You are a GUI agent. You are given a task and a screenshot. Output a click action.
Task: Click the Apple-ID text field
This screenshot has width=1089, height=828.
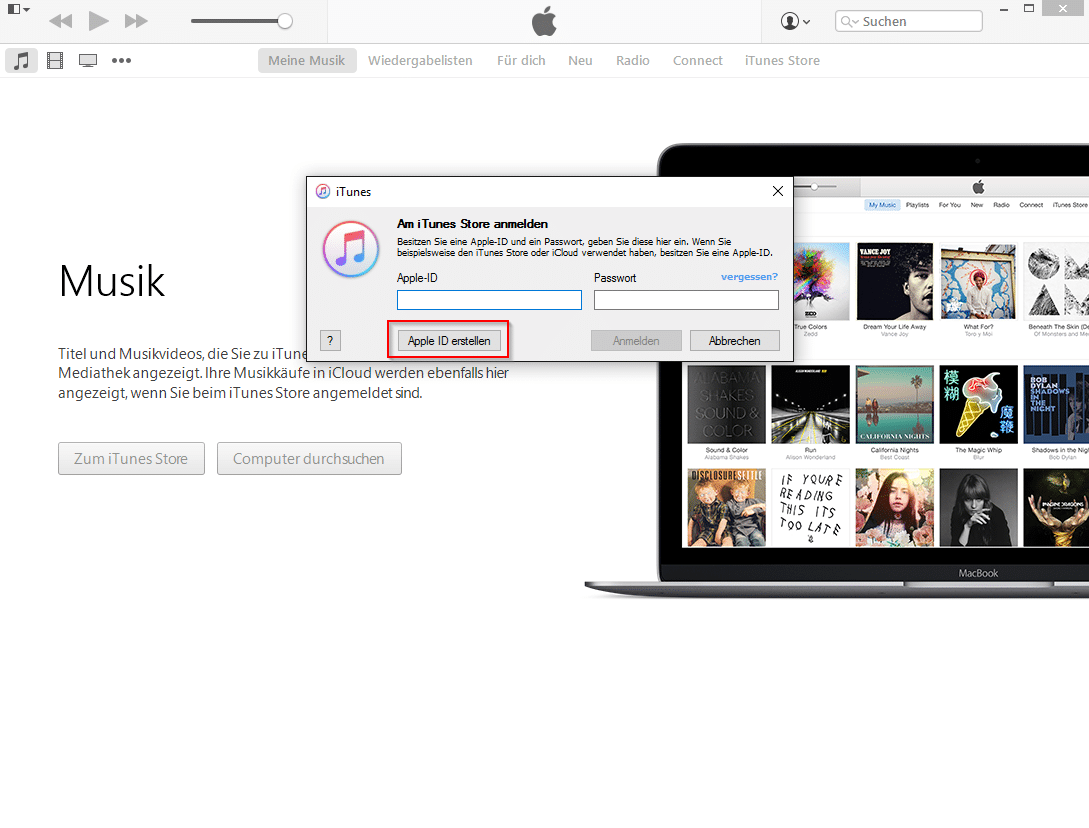pyautogui.click(x=489, y=300)
